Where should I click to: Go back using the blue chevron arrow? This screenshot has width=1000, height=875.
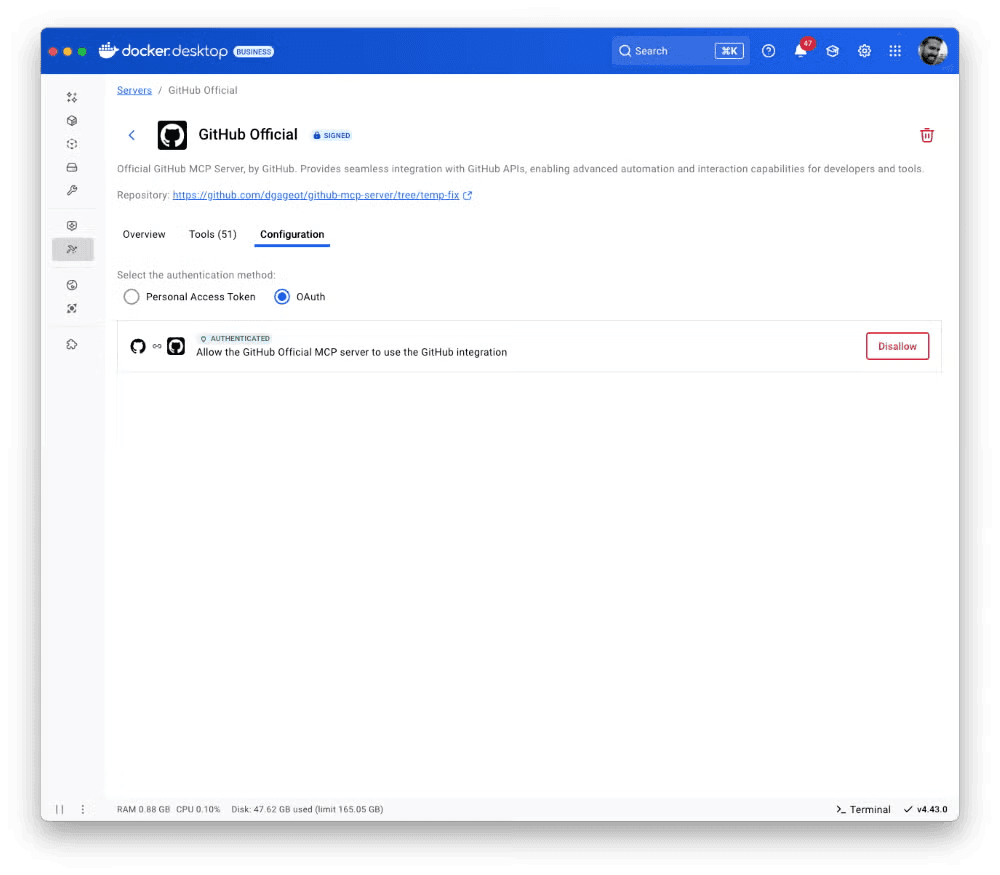132,135
